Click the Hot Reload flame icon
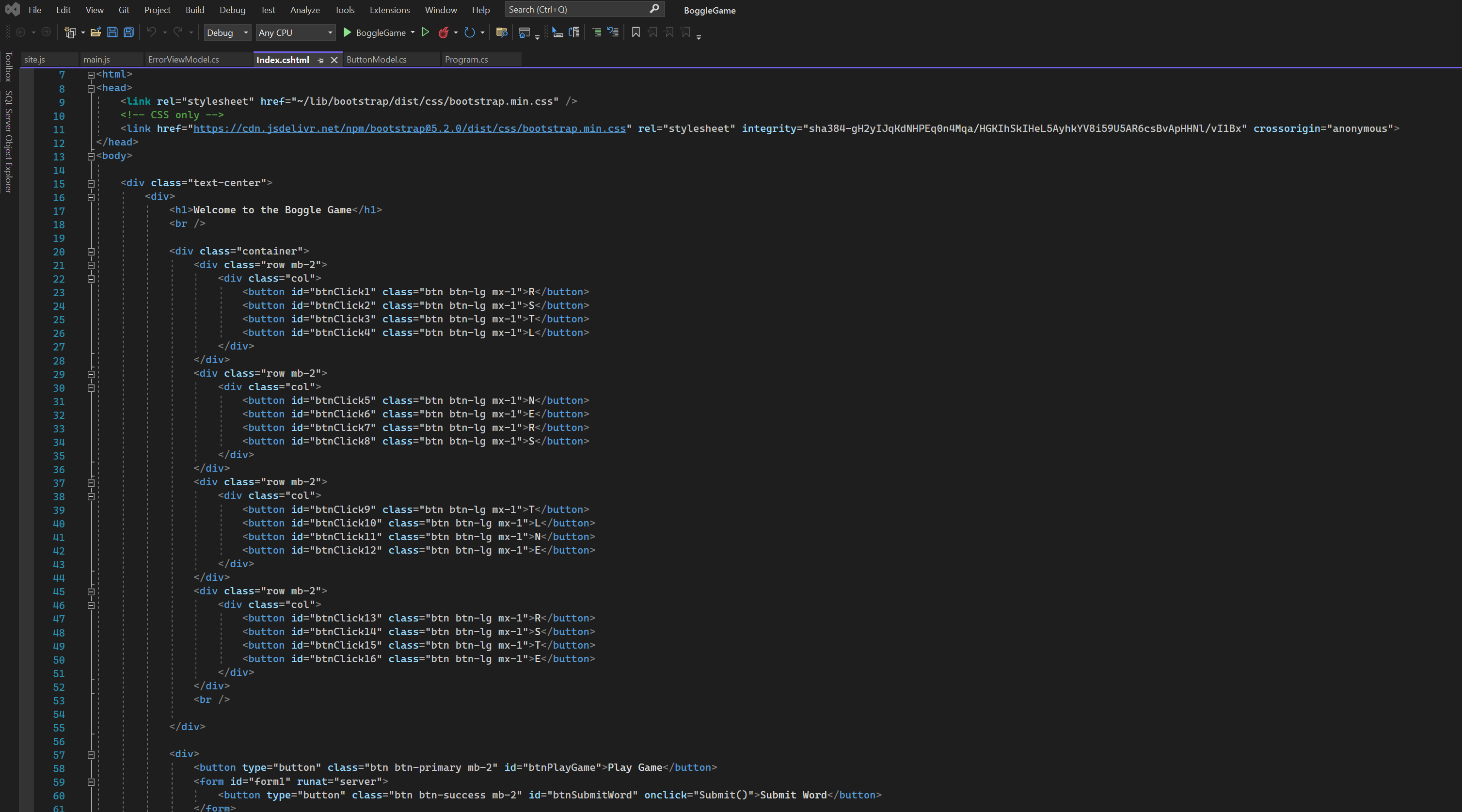 [x=443, y=32]
